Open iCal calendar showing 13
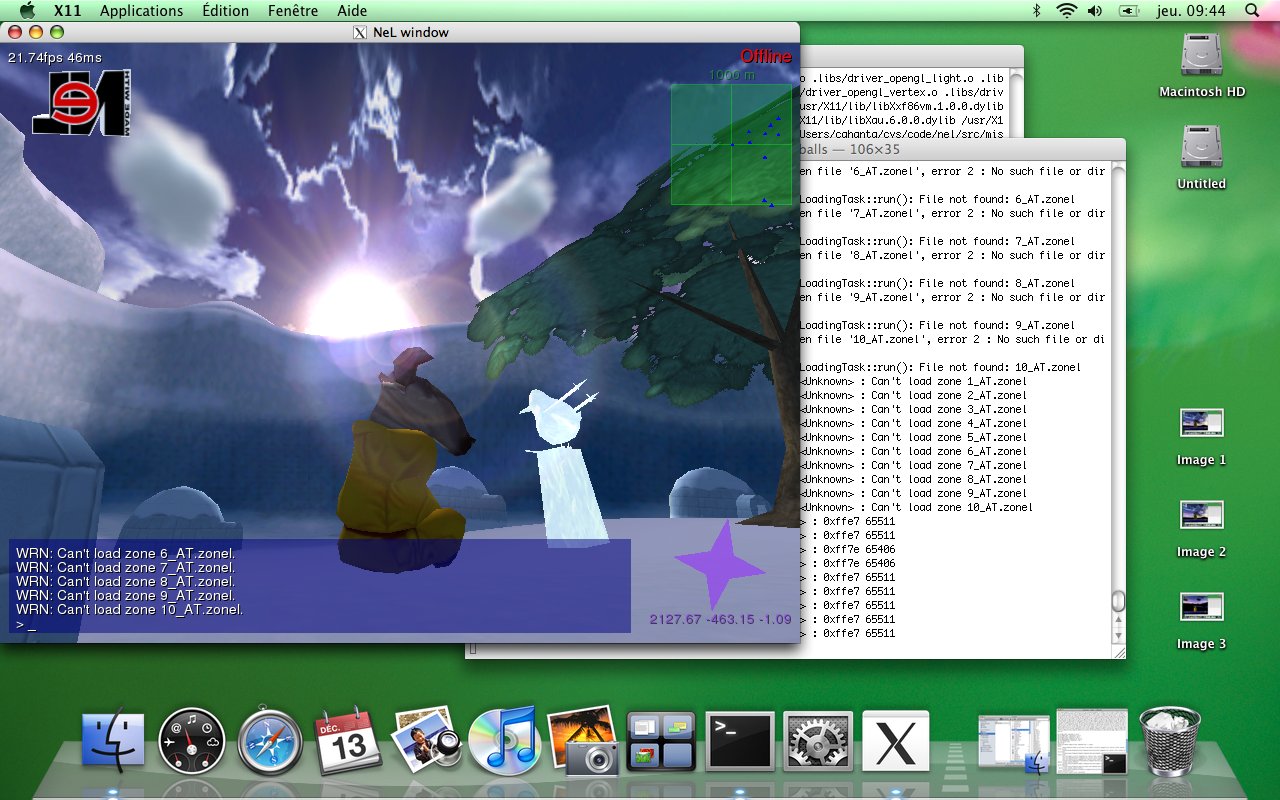Screen dimensions: 1280x800 [x=348, y=741]
